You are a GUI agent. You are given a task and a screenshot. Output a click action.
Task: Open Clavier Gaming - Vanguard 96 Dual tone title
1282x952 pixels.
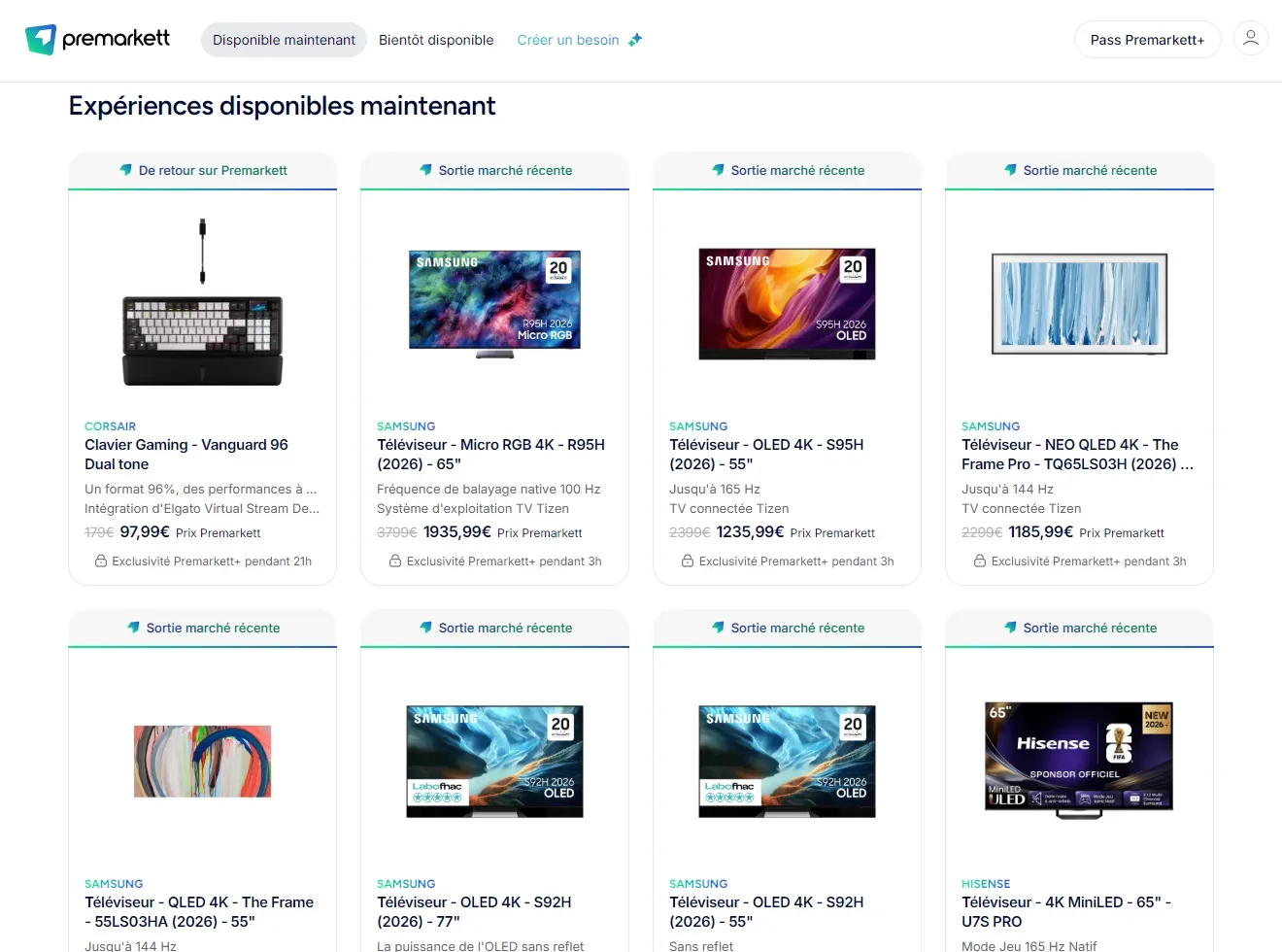[x=186, y=455]
